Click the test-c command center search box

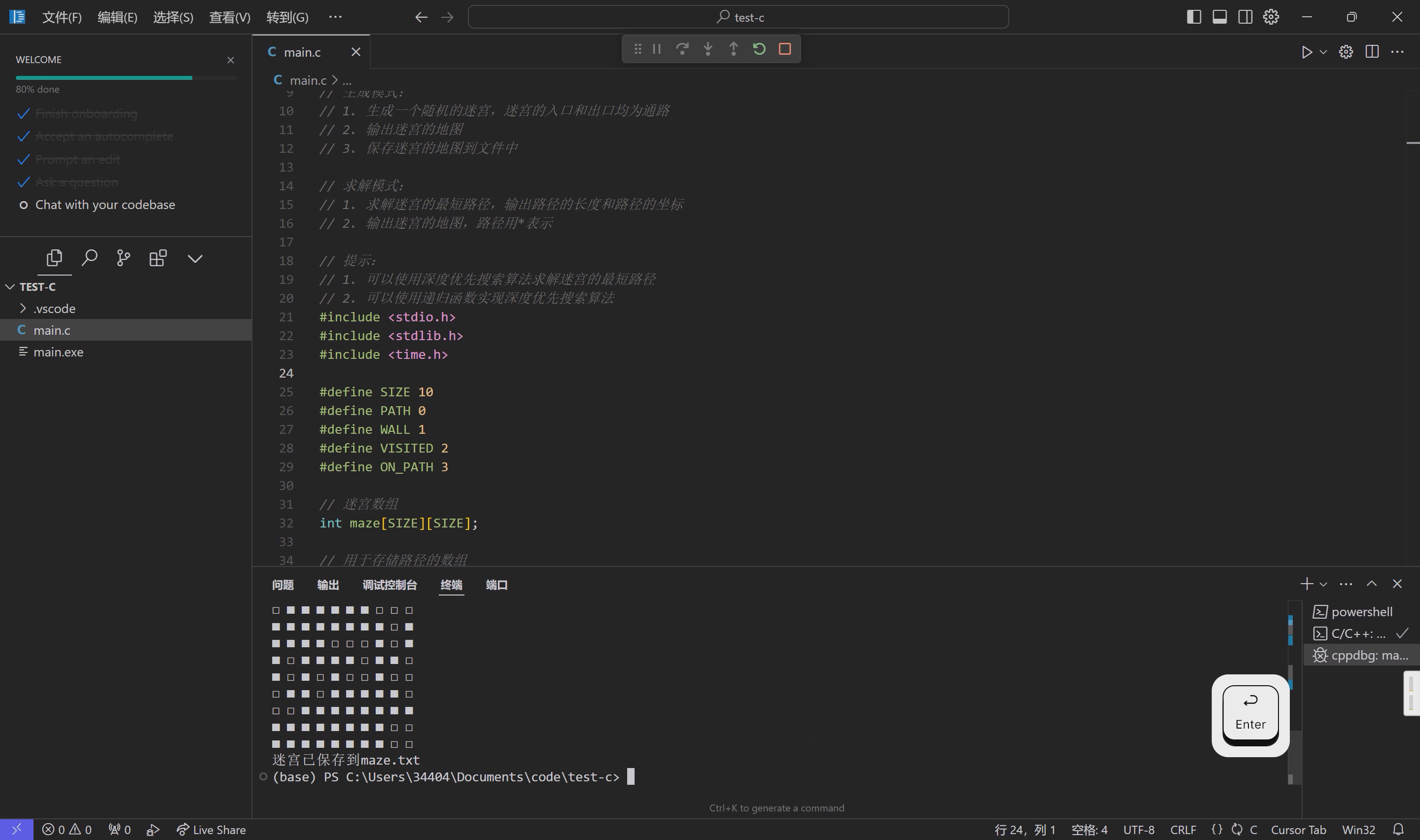click(x=738, y=17)
